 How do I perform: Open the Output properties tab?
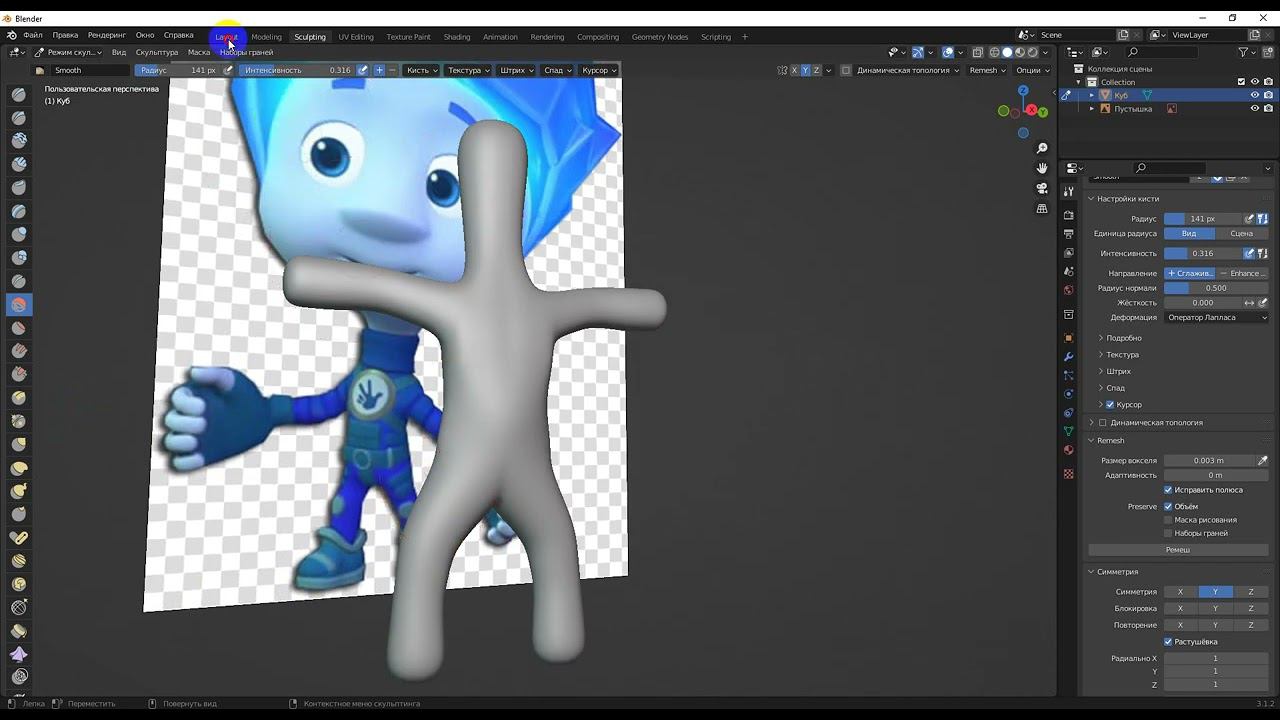click(x=1069, y=233)
